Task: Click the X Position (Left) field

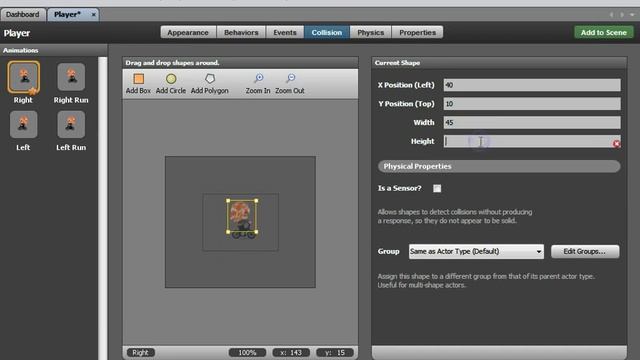Action: pos(532,85)
